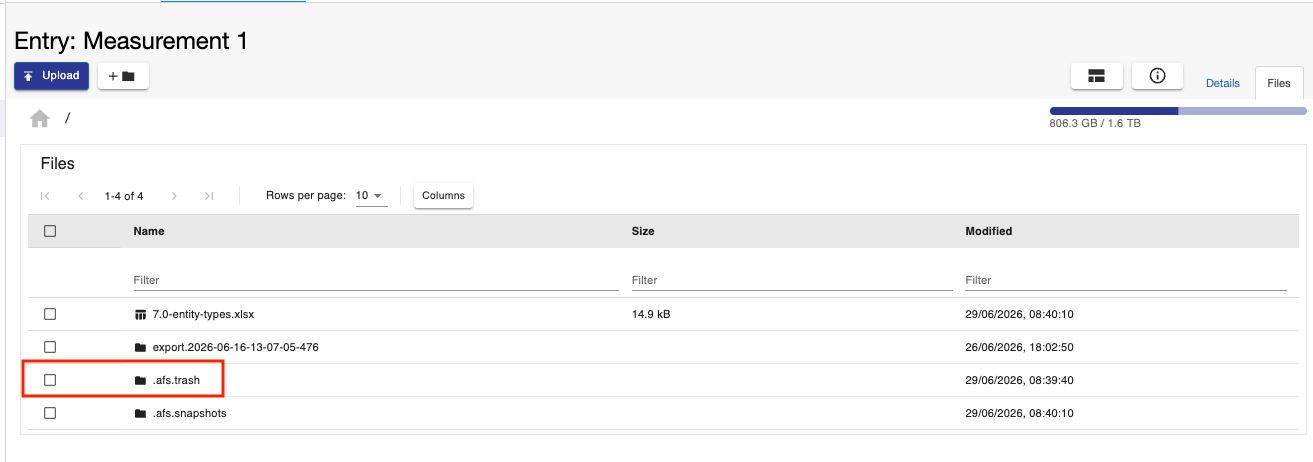Viewport: 1313px width, 462px height.
Task: Click the folder icon of export.2026-06-16-13-07-05-476
Action: pyautogui.click(x=140, y=347)
